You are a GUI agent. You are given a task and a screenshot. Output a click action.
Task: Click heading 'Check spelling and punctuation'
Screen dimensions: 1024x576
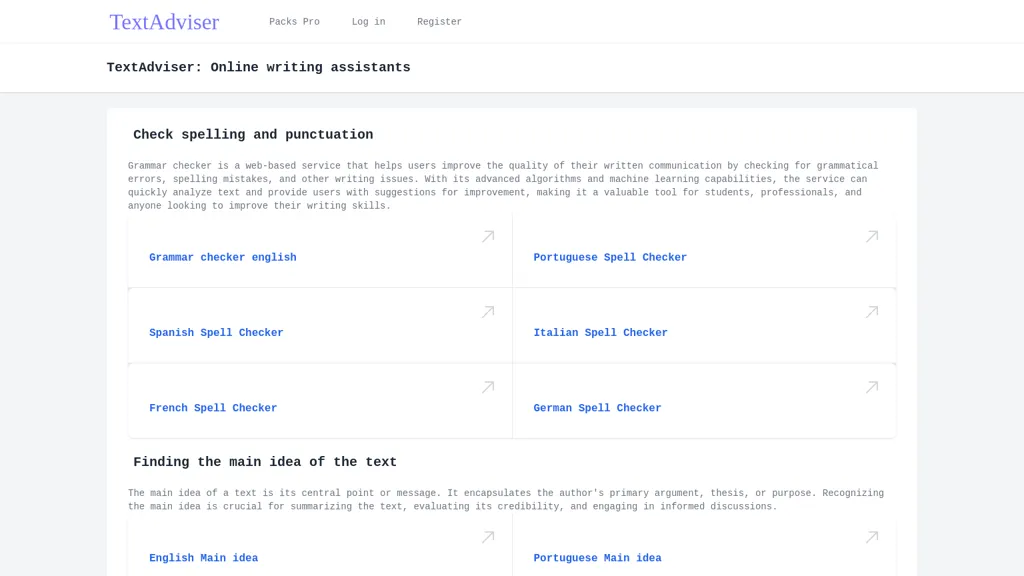[253, 135]
